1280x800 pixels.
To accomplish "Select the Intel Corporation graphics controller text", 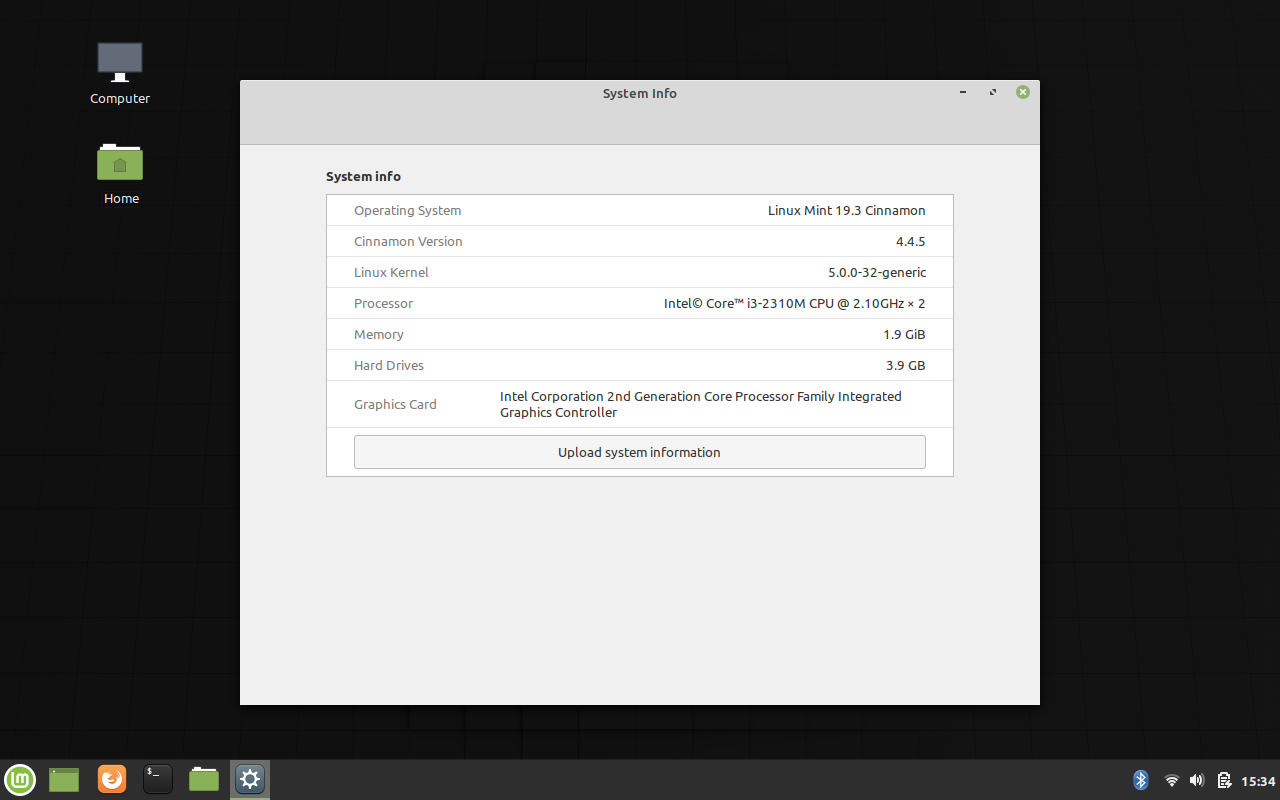I will click(x=701, y=404).
